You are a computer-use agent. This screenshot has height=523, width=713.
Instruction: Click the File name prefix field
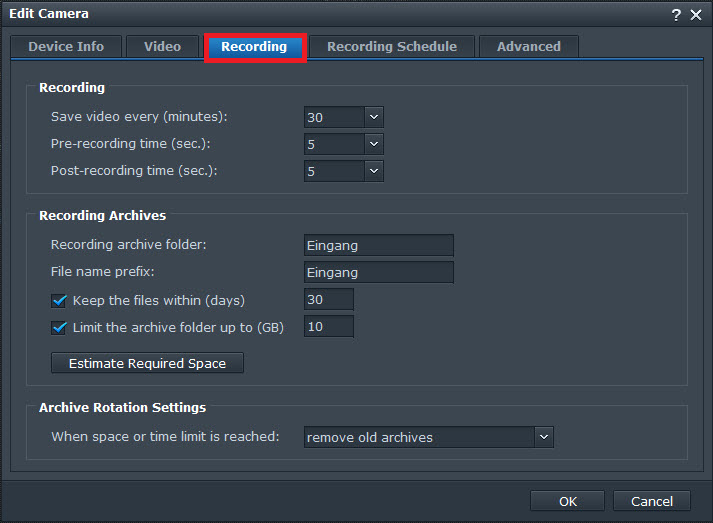pyautogui.click(x=378, y=272)
